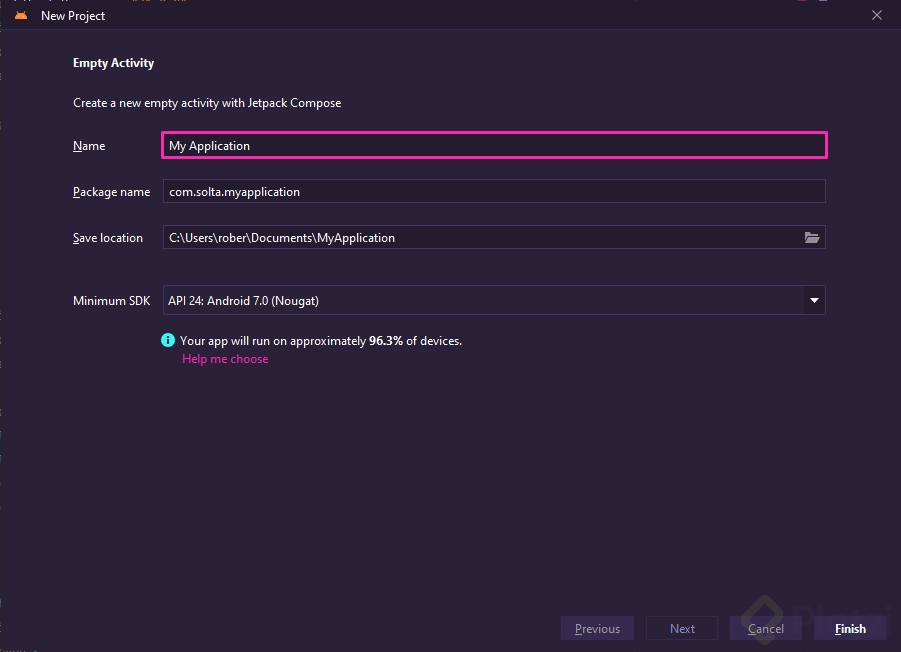Expand the Minimum SDK dropdown arrow

(x=814, y=300)
